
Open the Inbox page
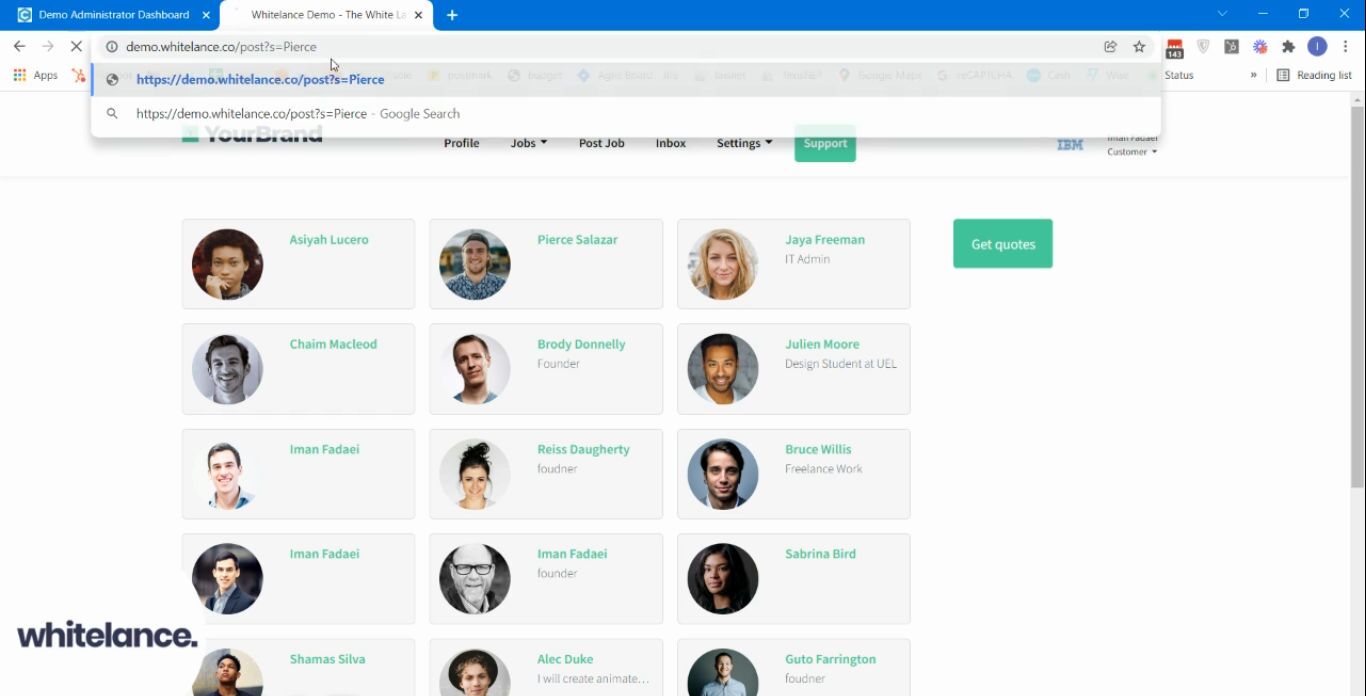pos(671,143)
